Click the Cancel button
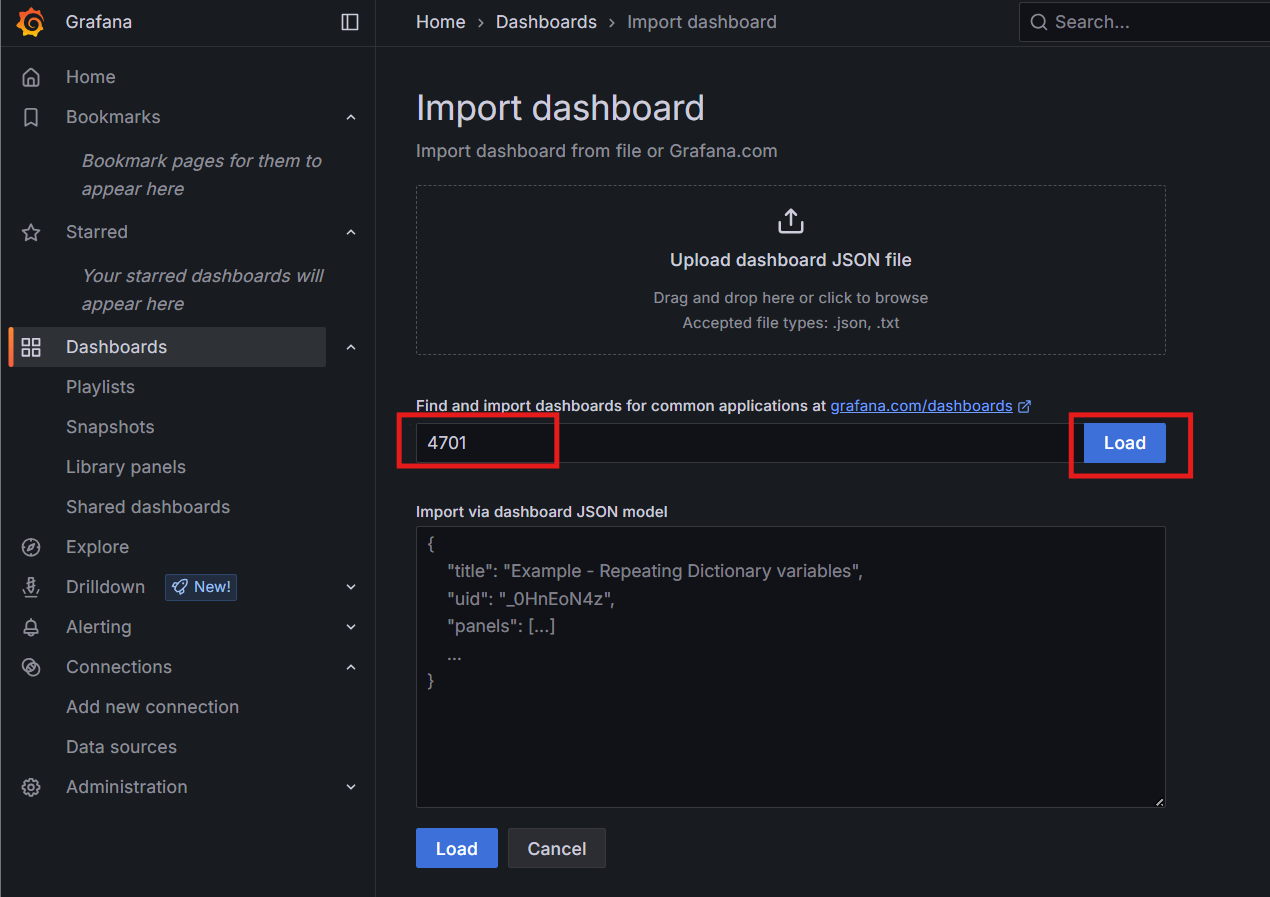This screenshot has height=897, width=1270. (557, 849)
